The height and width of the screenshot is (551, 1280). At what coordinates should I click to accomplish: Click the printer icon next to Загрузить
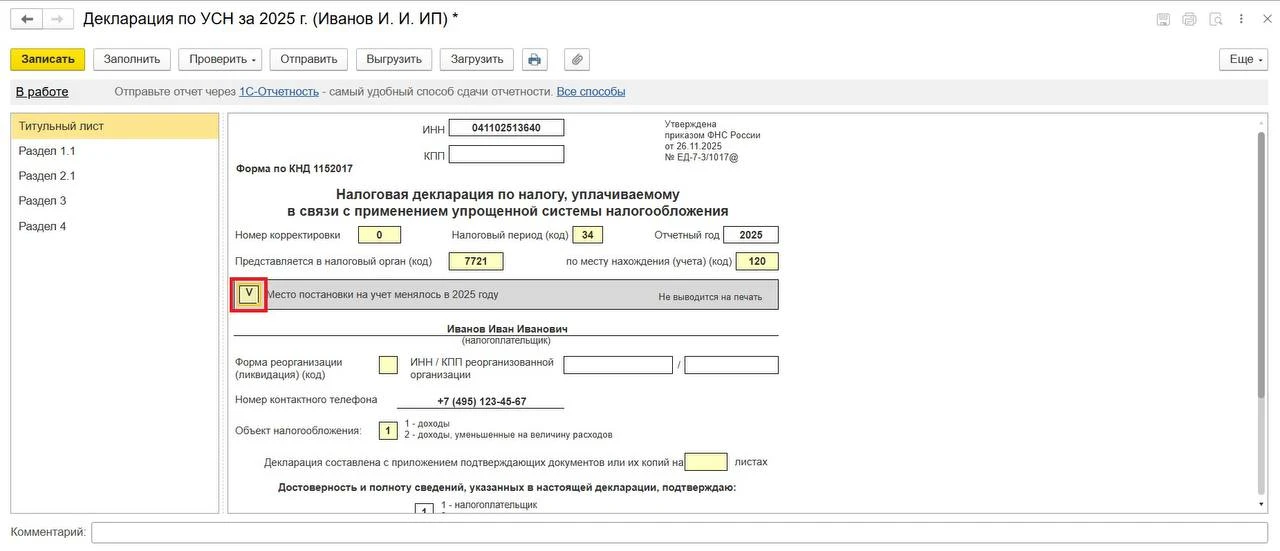[x=535, y=59]
